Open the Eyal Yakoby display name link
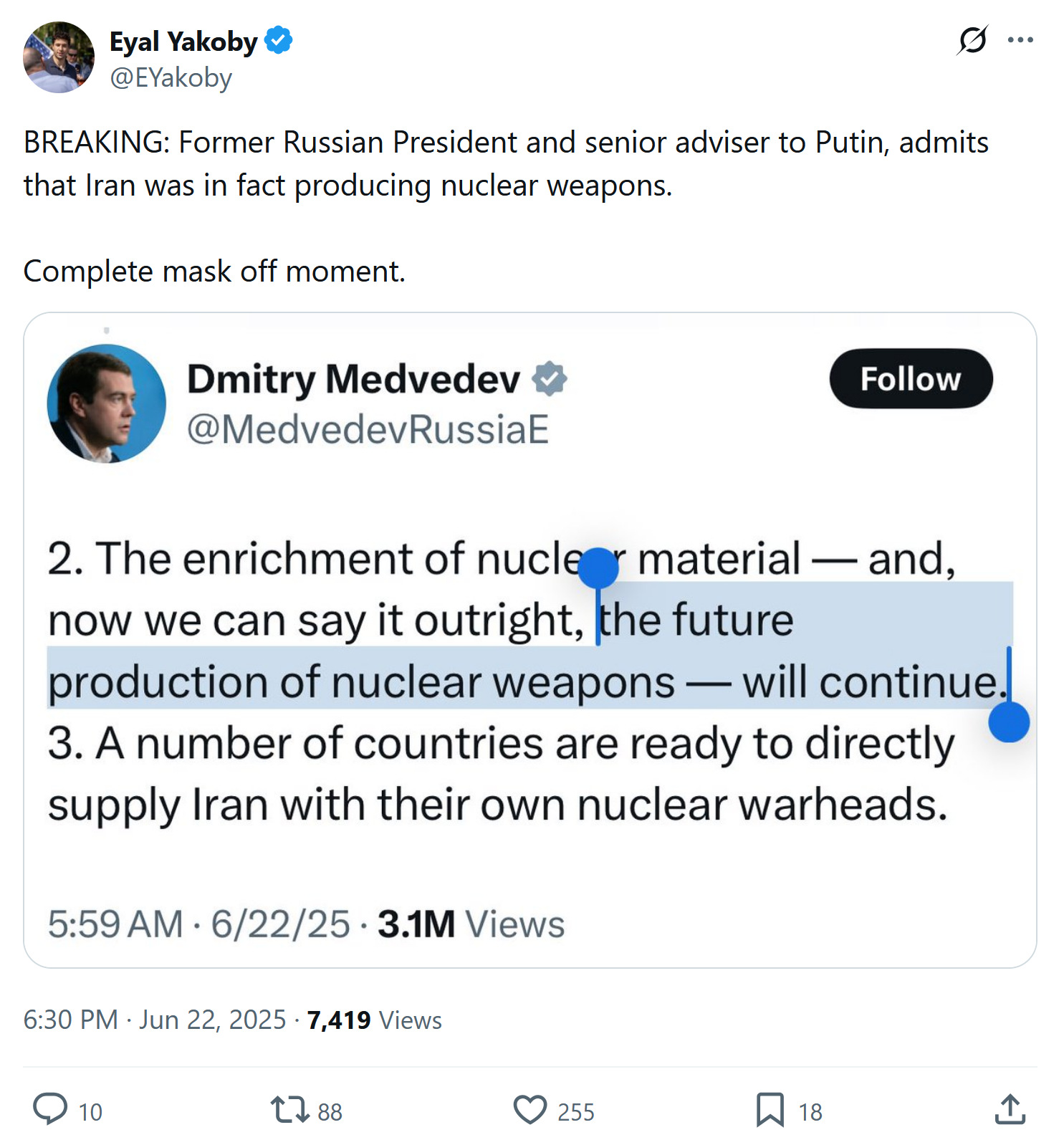This screenshot has width=1064, height=1145. (x=183, y=42)
